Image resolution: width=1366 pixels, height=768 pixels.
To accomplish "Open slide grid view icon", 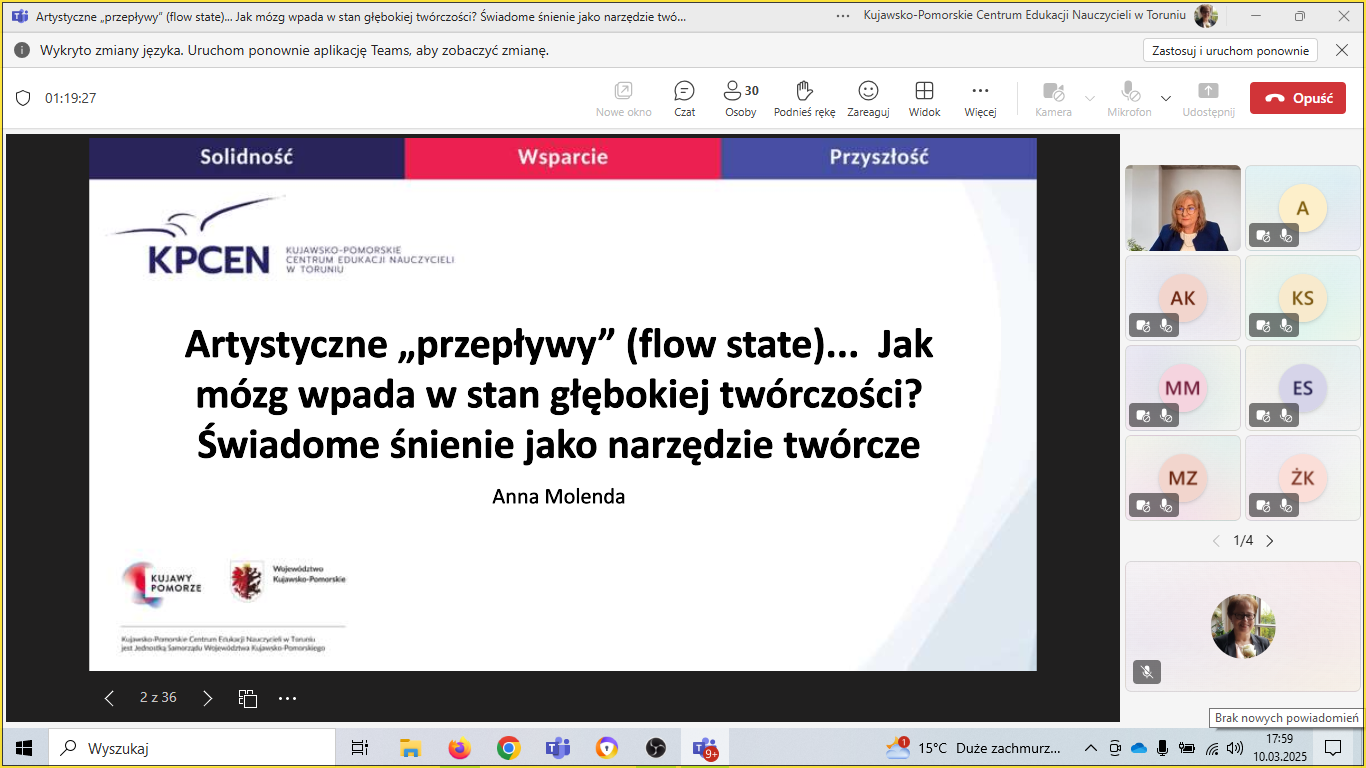I will pos(248,698).
